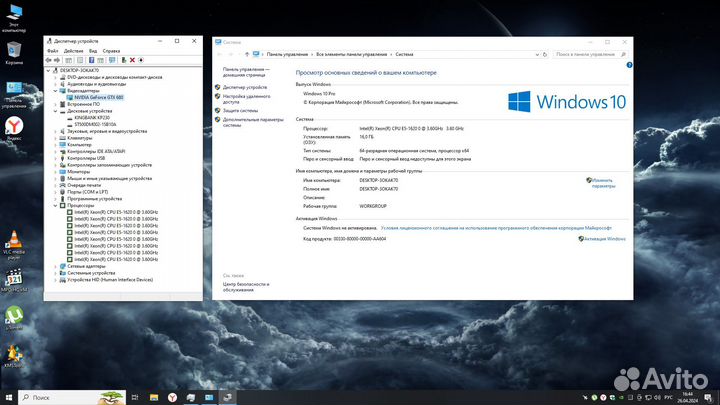
Task: Click Панель управления breadcrumb in address bar
Action: click(287, 54)
